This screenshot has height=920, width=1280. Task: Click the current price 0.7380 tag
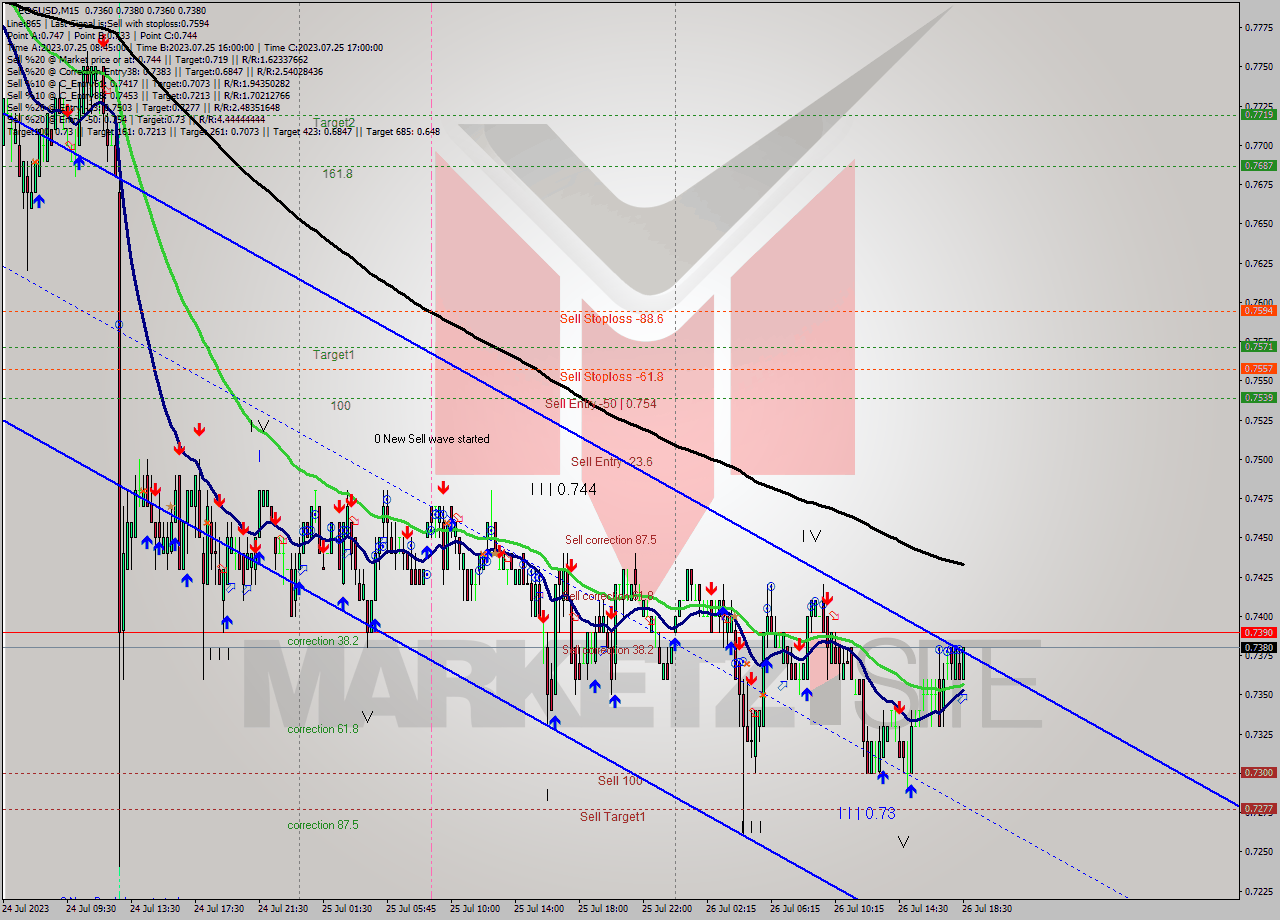click(1258, 647)
